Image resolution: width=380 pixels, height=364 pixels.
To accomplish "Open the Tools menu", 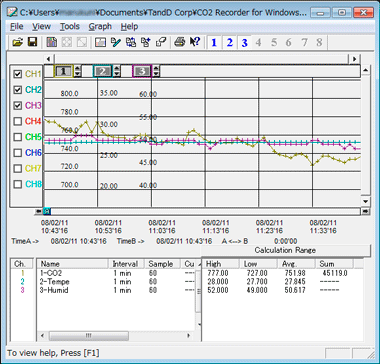I will (x=70, y=26).
